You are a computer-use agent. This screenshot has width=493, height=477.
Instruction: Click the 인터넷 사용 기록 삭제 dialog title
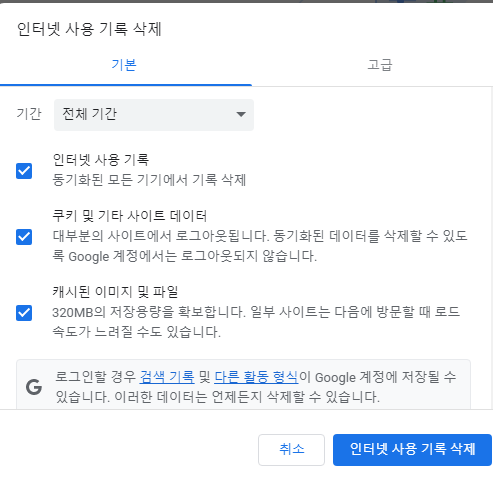(89, 29)
